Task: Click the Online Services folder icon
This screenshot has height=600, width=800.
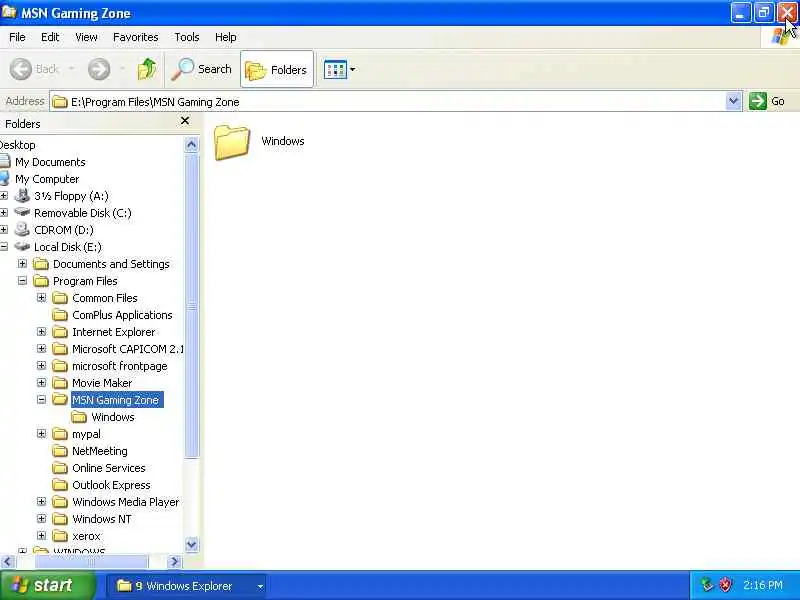Action: click(x=60, y=468)
